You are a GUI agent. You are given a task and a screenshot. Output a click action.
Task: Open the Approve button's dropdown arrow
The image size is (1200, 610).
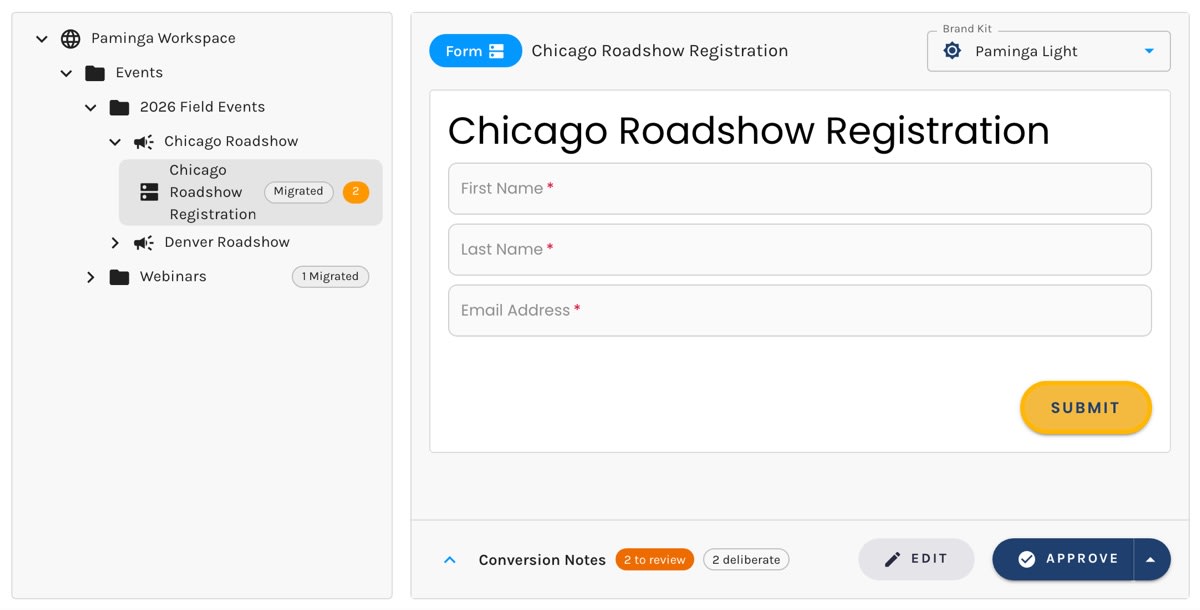1151,559
